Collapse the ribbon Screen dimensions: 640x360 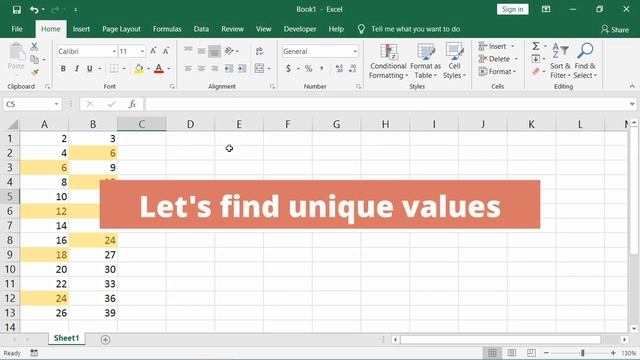(x=632, y=86)
